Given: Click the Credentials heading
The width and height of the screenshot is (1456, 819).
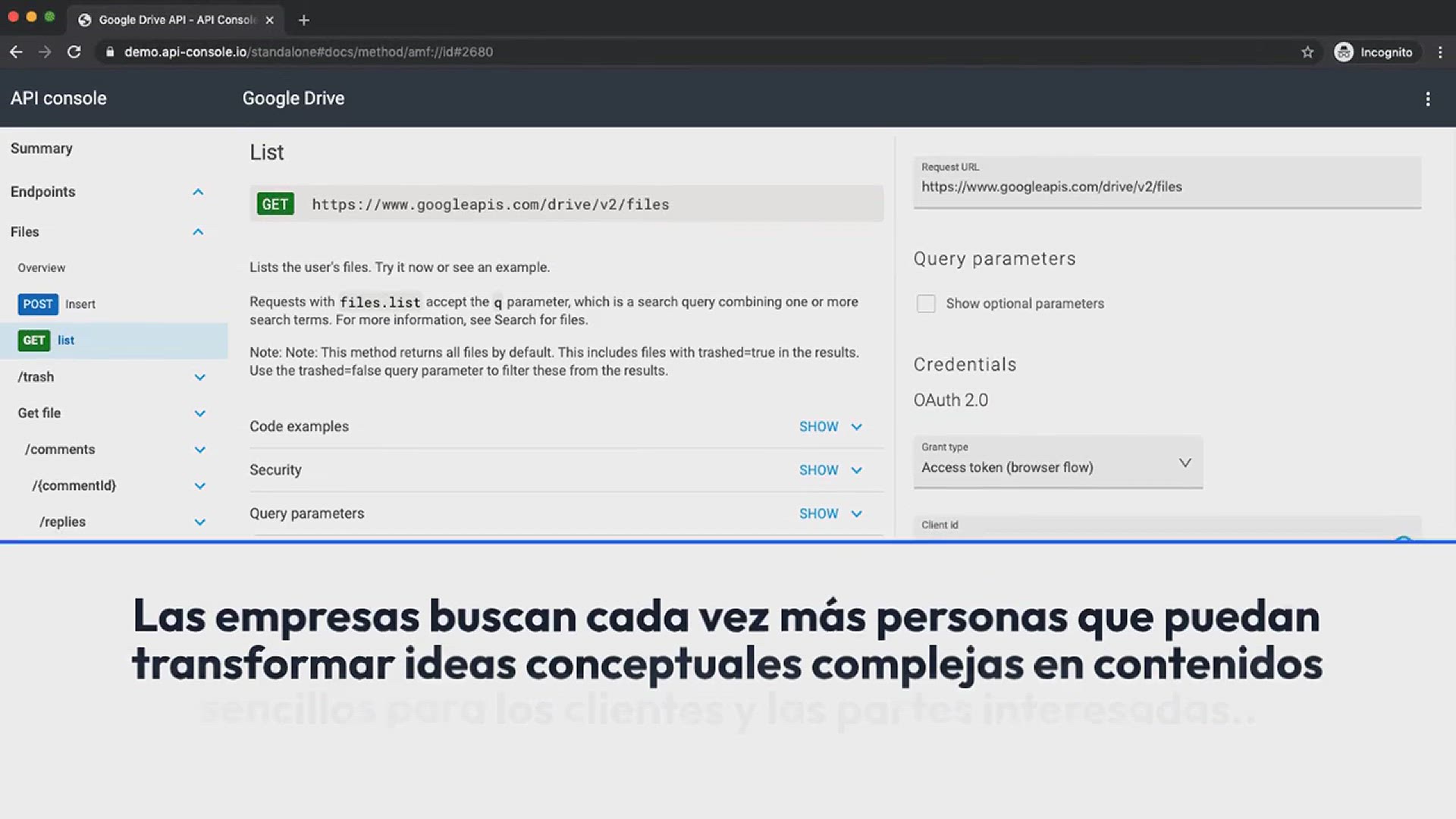Looking at the screenshot, I should click(x=965, y=365).
